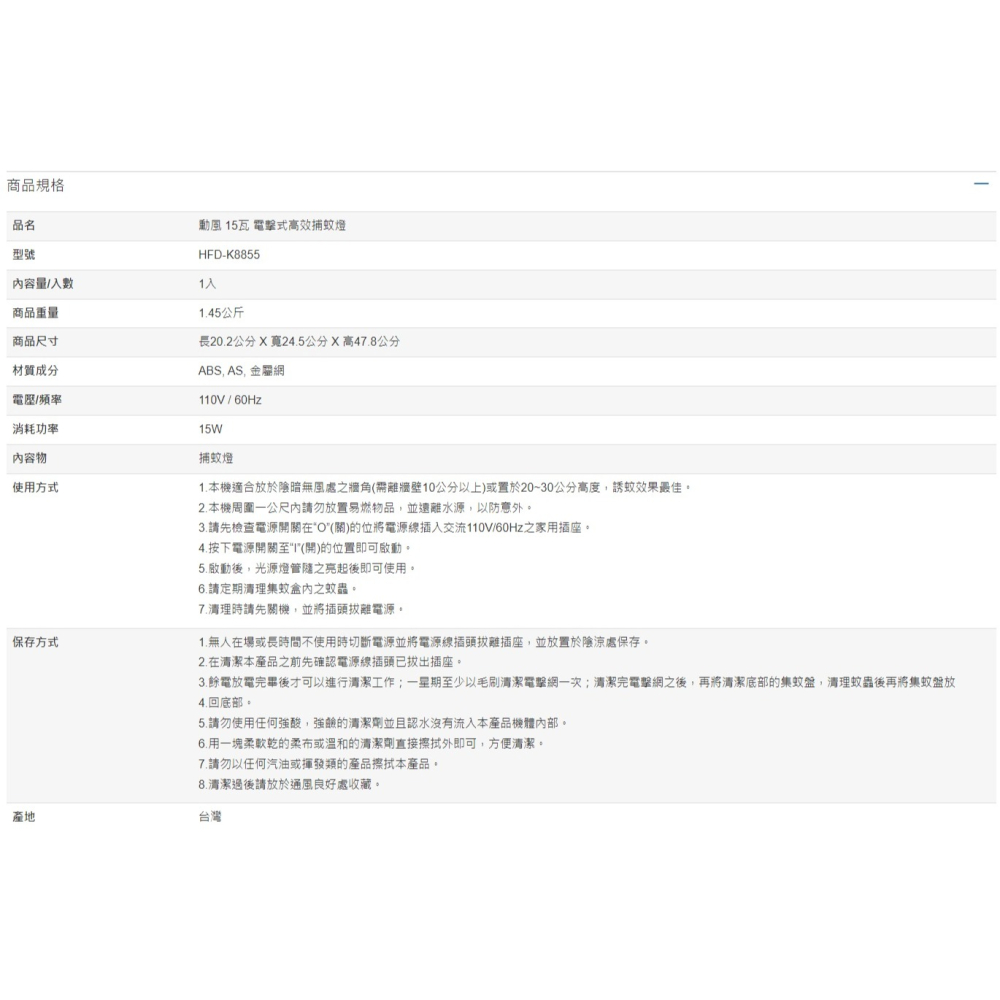
Task: Select the 商品尺寸 dimensions row
Action: (x=33, y=342)
